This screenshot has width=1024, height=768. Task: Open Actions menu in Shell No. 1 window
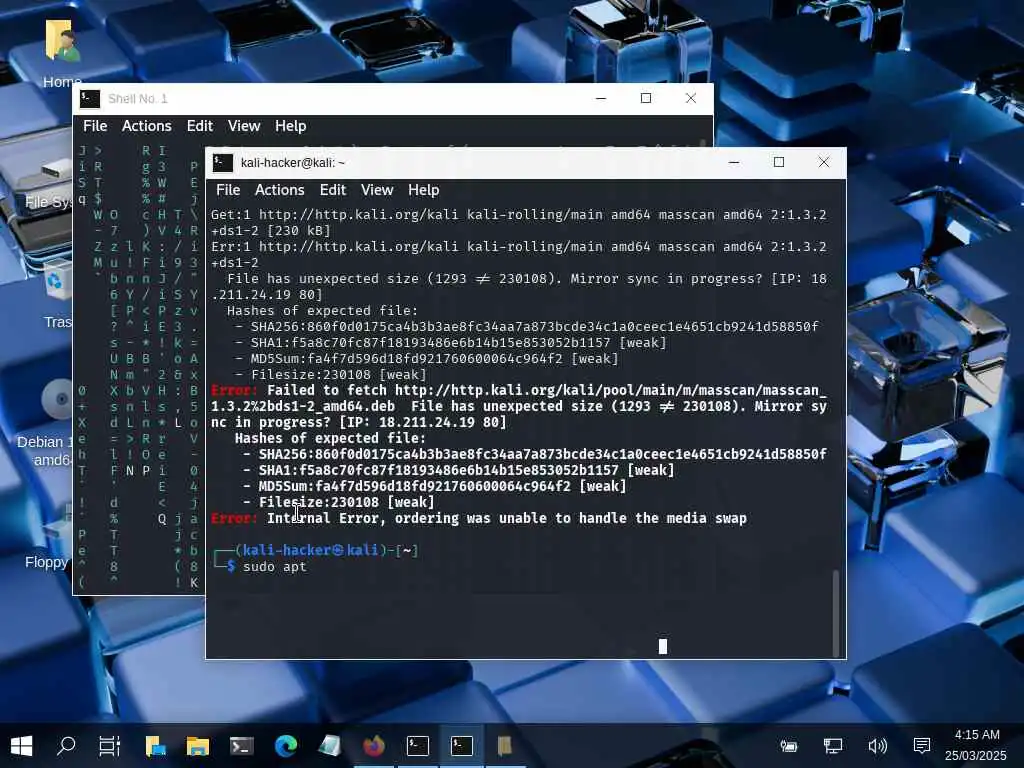pyautogui.click(x=146, y=126)
